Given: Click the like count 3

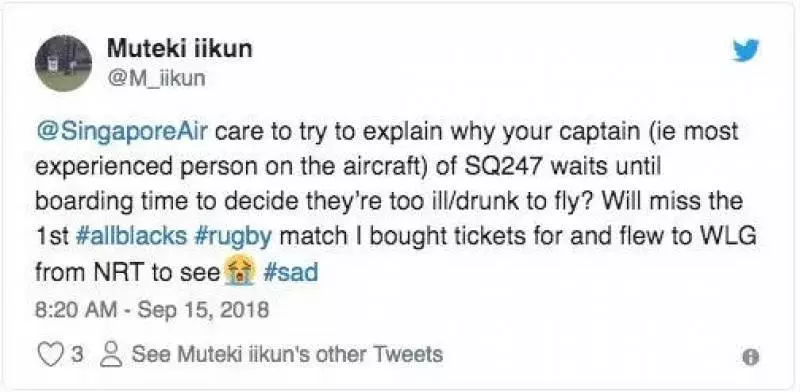Looking at the screenshot, I should click(x=77, y=354).
